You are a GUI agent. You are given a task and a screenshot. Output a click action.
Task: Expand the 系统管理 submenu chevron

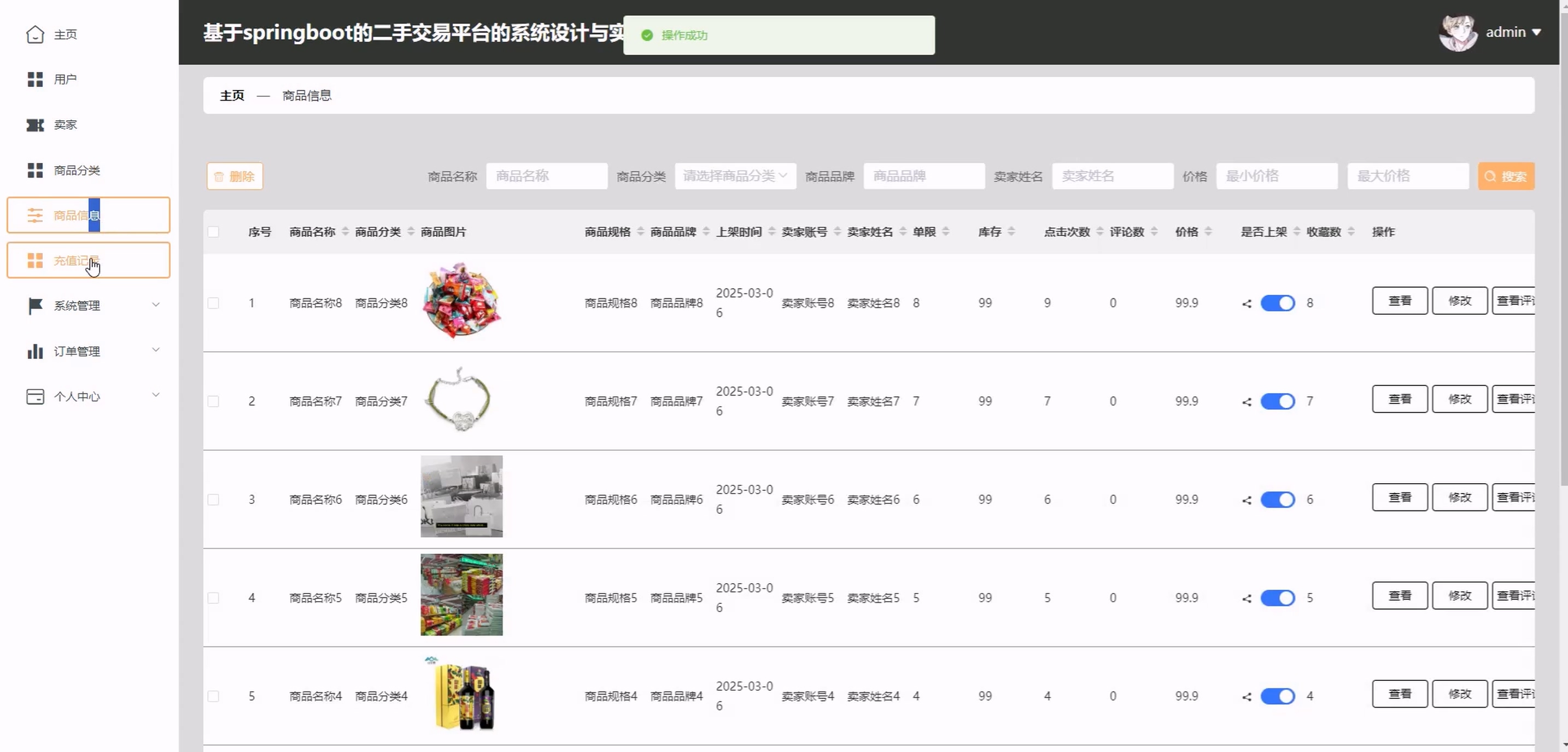(156, 305)
